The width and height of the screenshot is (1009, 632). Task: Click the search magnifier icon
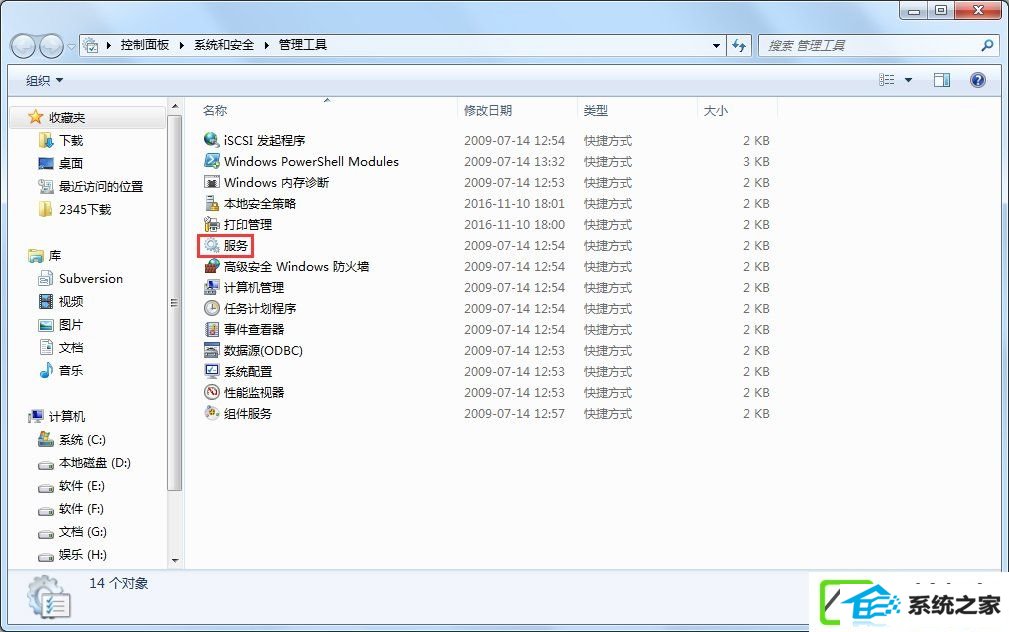tap(988, 45)
